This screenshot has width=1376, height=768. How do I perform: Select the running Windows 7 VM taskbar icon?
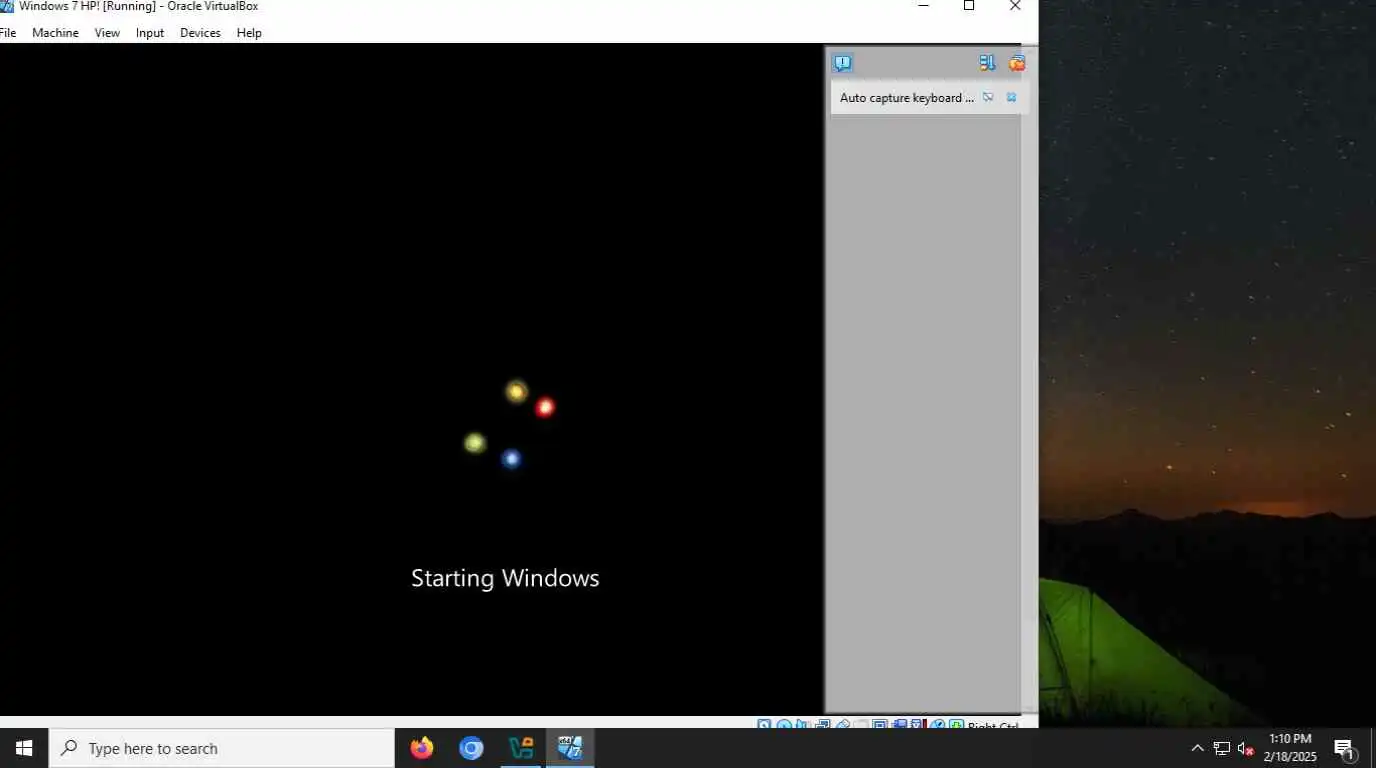tap(570, 748)
